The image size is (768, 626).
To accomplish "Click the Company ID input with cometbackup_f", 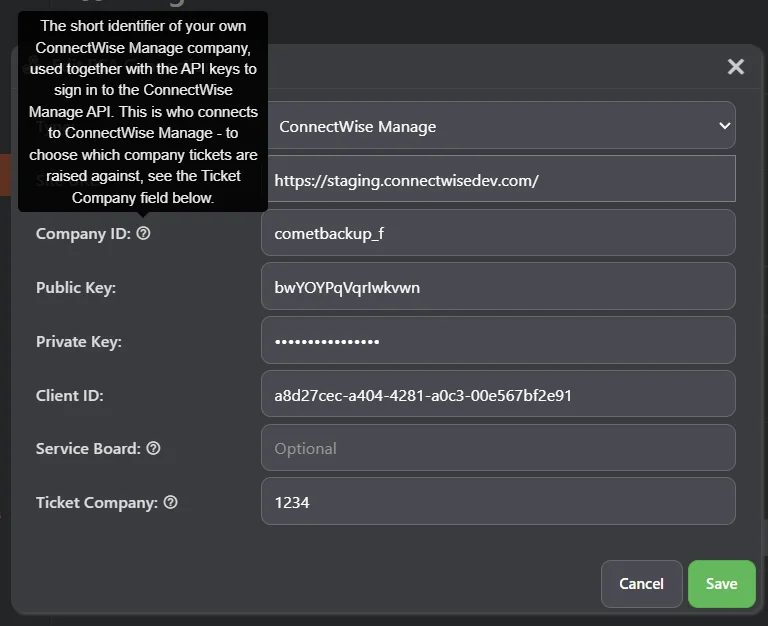I will tap(498, 233).
